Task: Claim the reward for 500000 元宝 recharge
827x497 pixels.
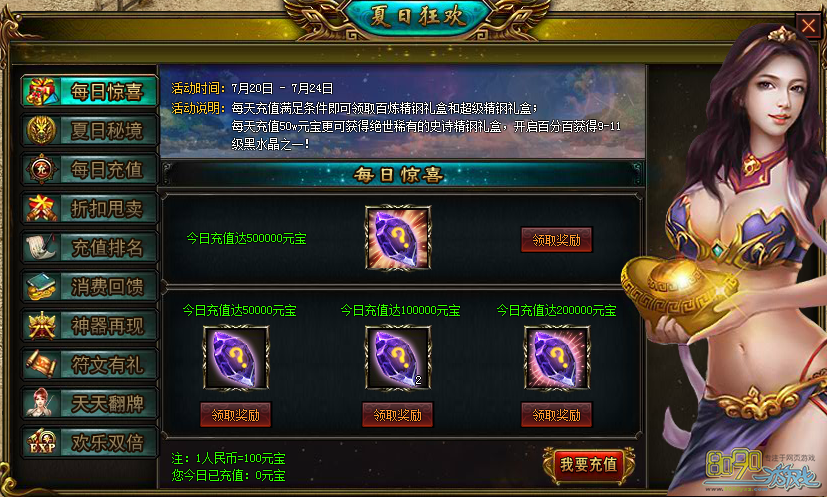Action: point(556,240)
